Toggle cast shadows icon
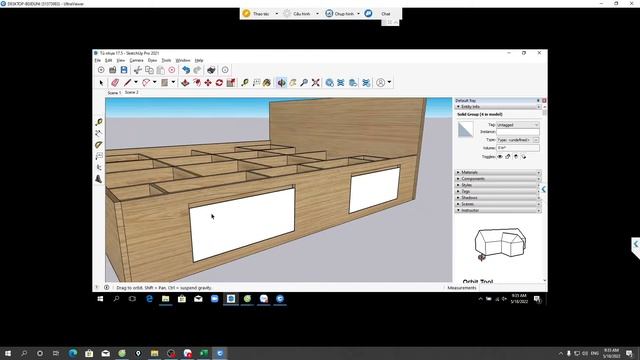Viewport: 640px width, 360px height. (524, 157)
